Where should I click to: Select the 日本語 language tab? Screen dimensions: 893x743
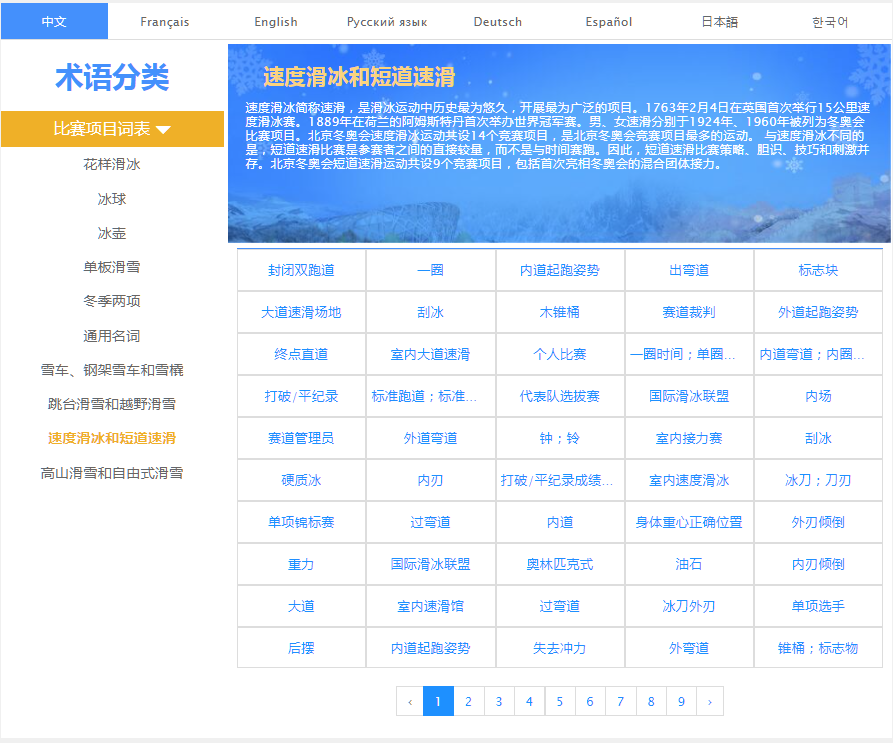point(718,21)
